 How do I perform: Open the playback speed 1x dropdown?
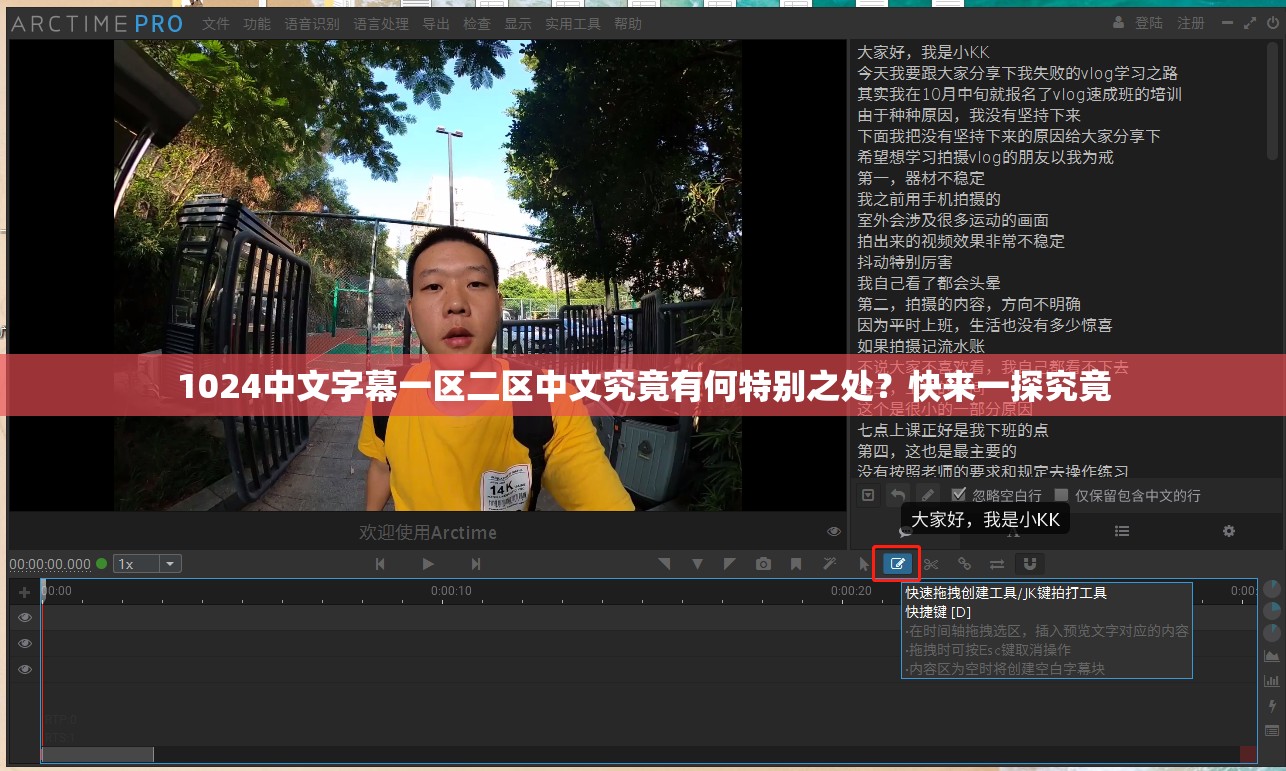point(147,564)
